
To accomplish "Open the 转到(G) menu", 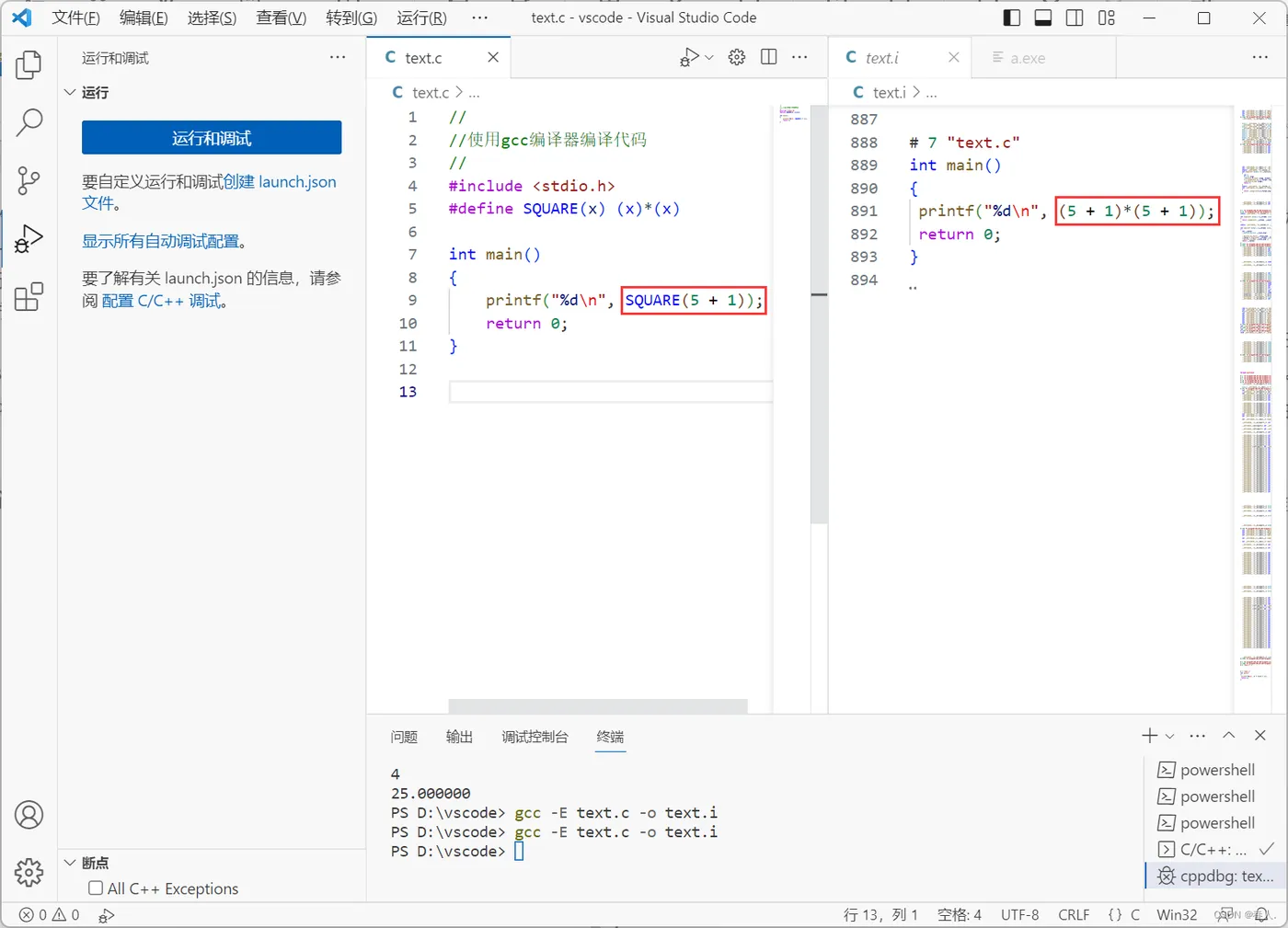I will (x=351, y=17).
